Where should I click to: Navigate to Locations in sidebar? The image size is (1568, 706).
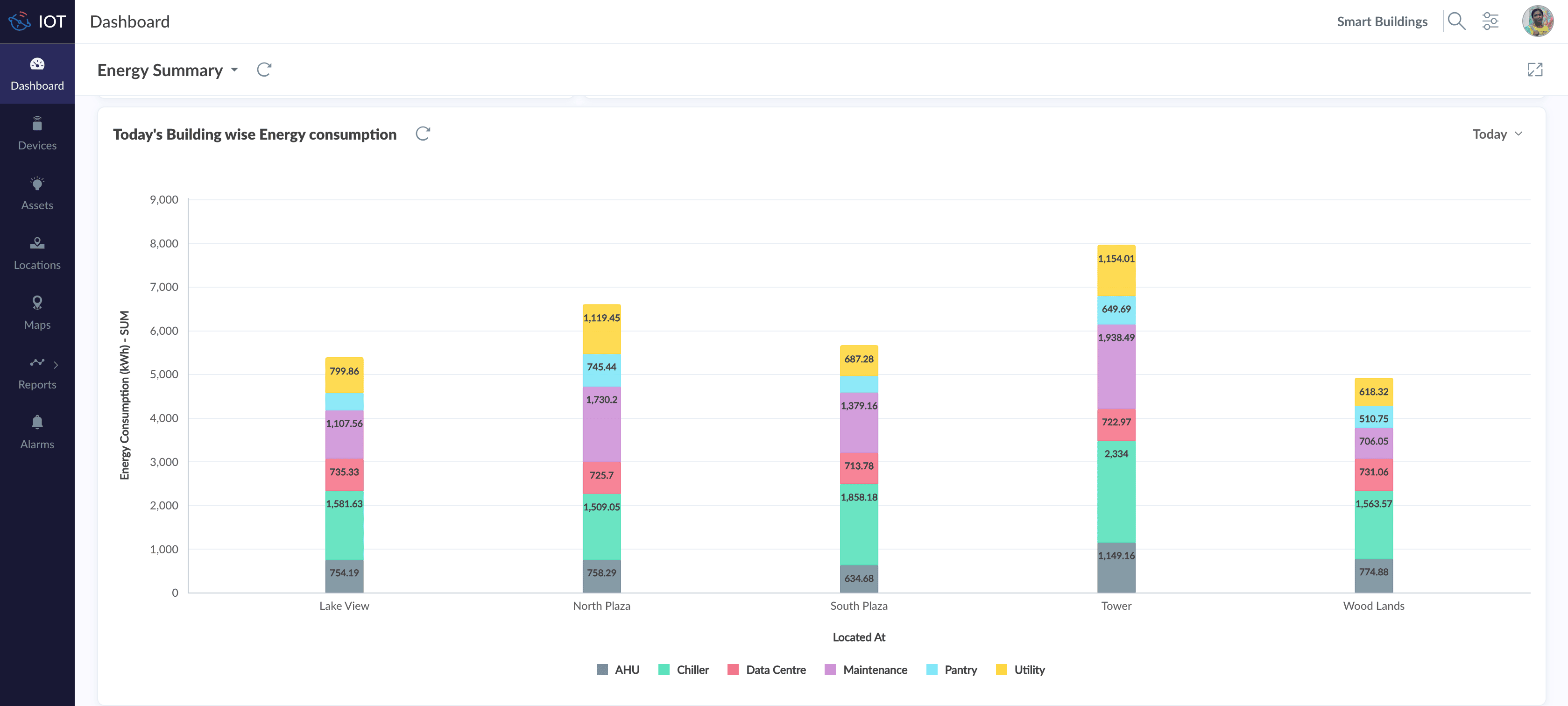(37, 253)
